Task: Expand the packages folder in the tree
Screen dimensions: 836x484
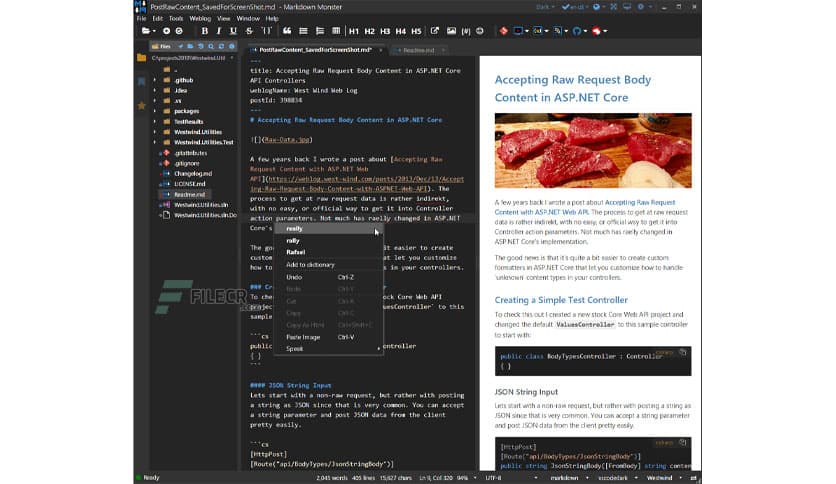Action: (153, 111)
